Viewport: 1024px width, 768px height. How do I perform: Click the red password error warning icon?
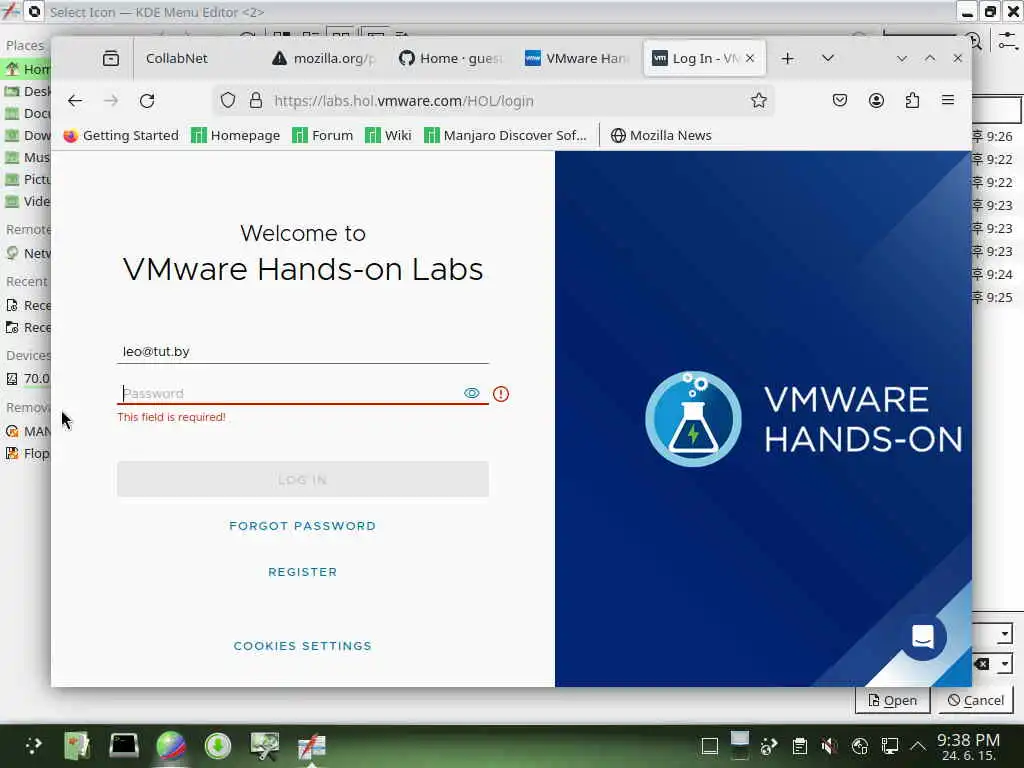coord(501,394)
